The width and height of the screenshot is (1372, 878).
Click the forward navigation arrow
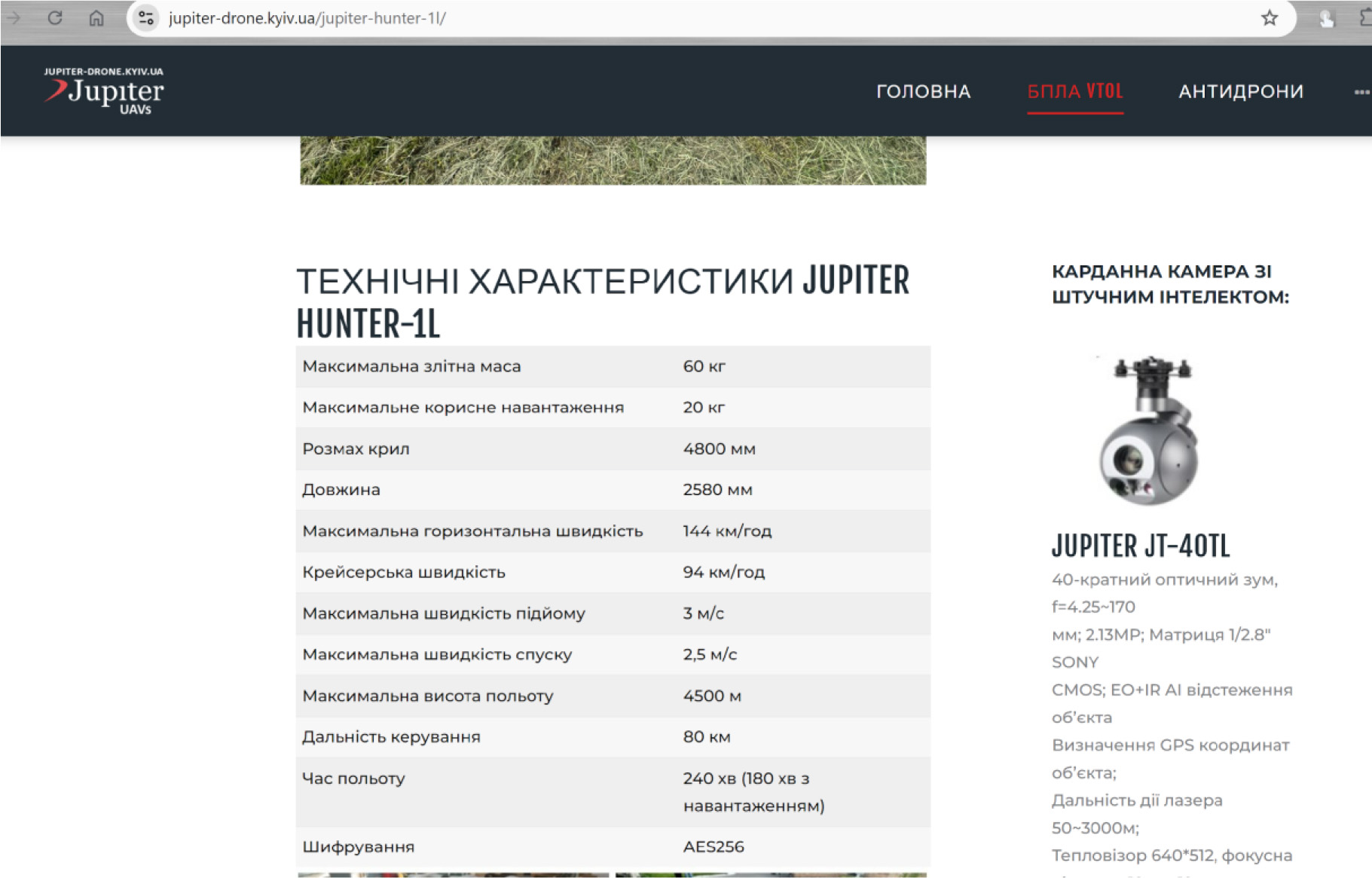click(14, 18)
